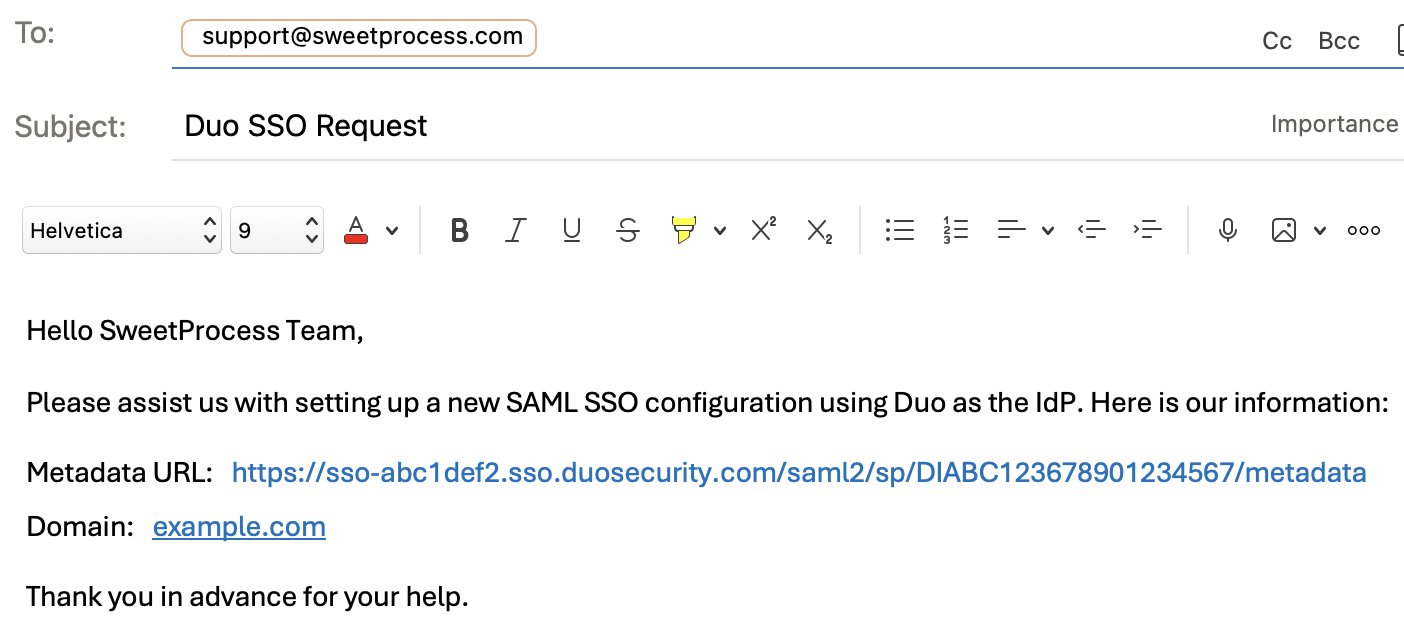This screenshot has height=634, width=1404.
Task: Select the subscript icon
Action: point(820,230)
